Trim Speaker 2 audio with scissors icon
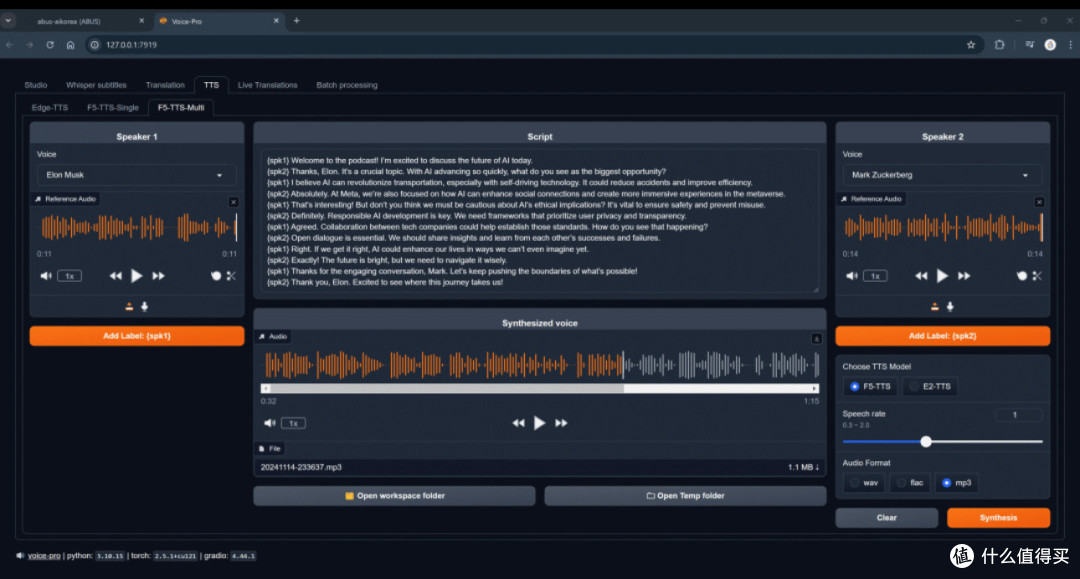1080x579 pixels. (1037, 276)
